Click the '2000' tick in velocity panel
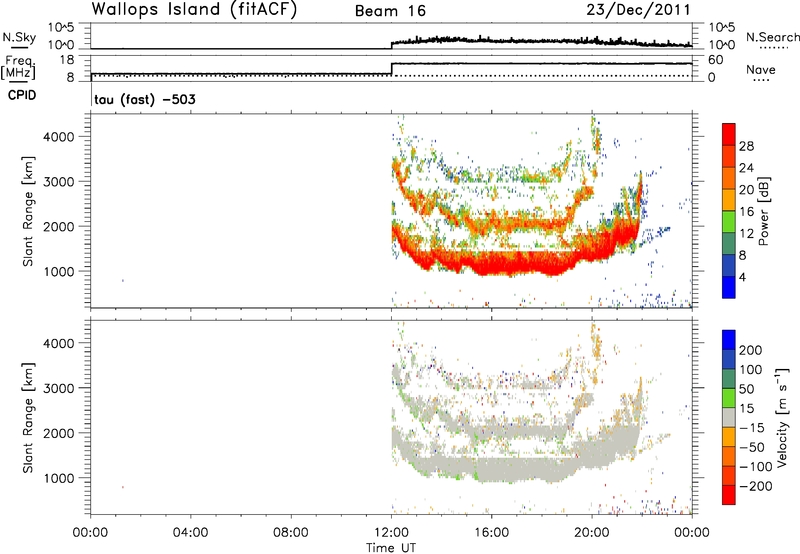The height and width of the screenshot is (554, 800). click(x=59, y=433)
